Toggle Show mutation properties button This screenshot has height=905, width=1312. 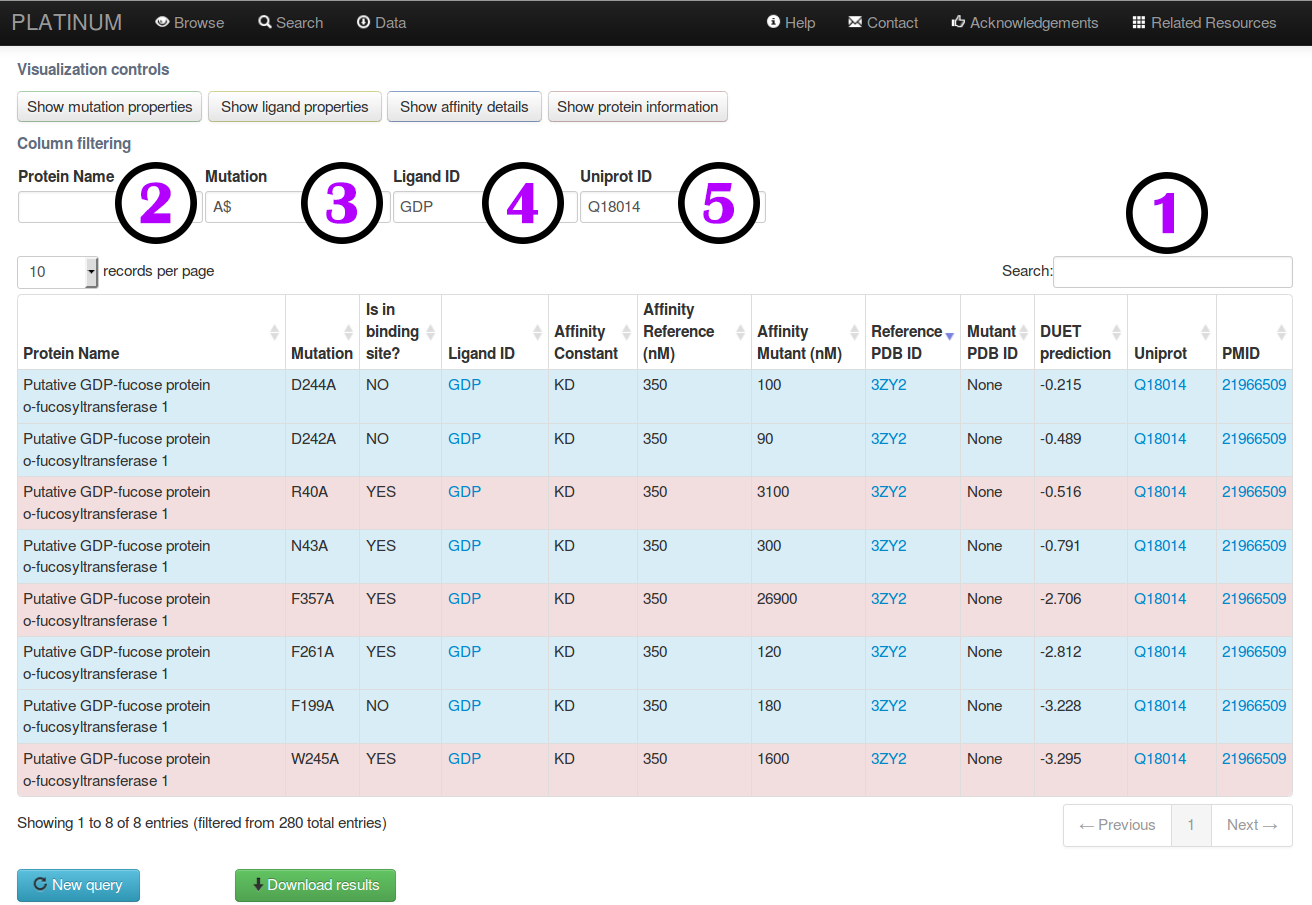110,107
